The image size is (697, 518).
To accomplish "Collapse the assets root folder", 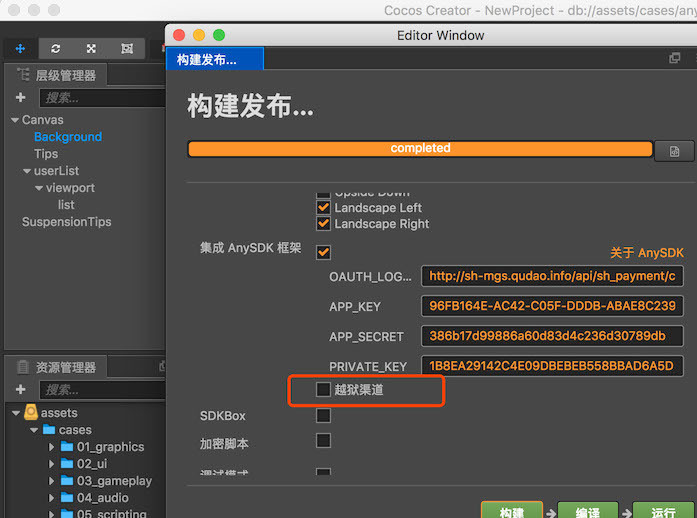I will (16, 413).
